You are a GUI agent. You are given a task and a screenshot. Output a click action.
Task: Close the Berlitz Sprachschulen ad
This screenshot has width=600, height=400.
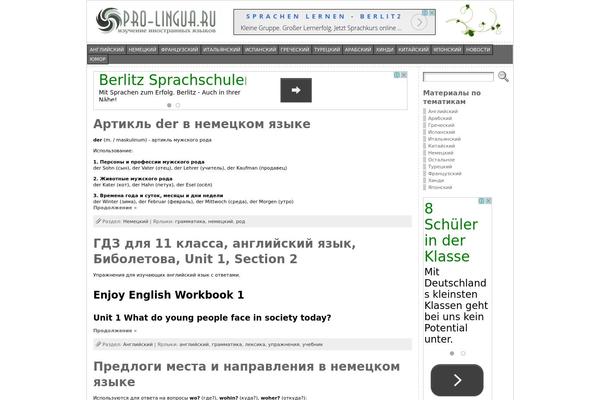404,75
